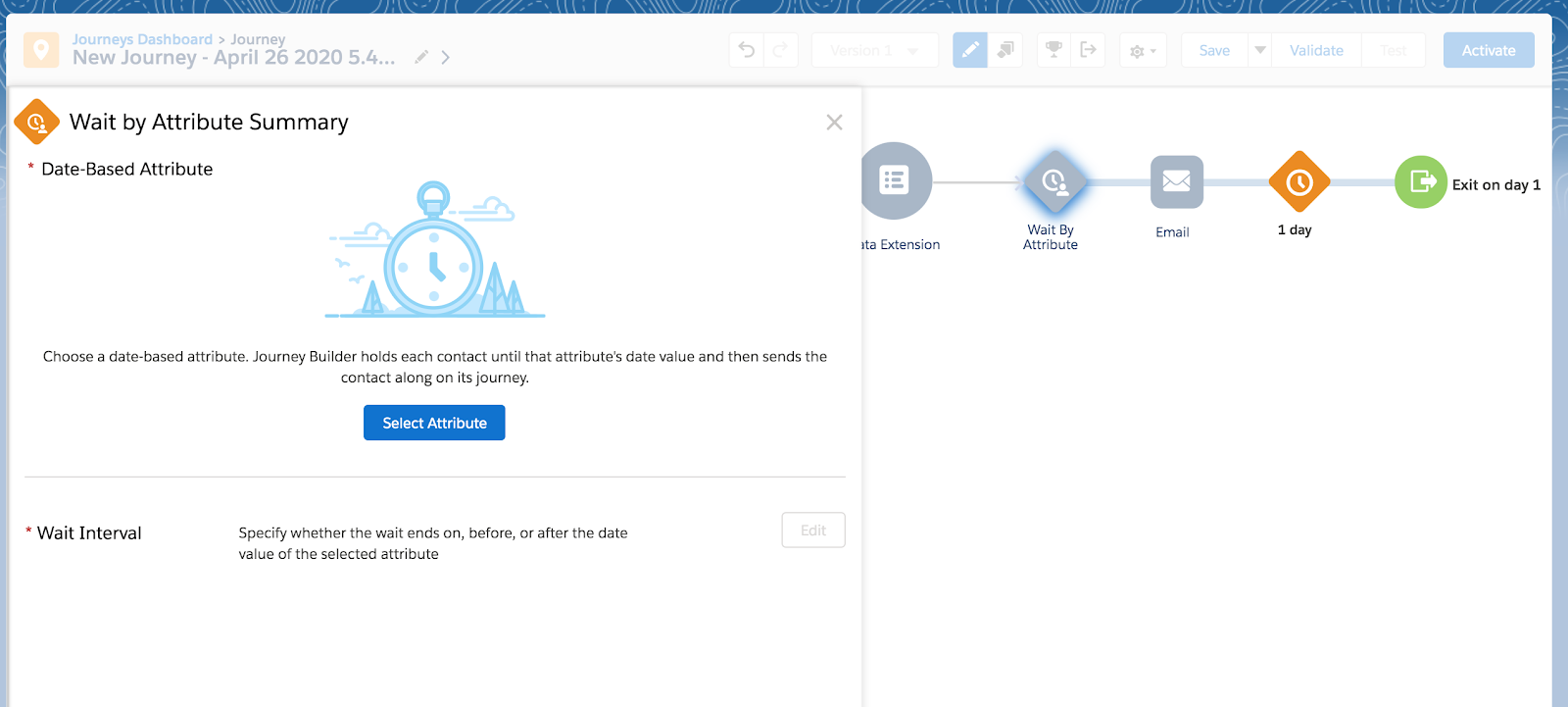
Task: Click the 'Date-Based Attribute' label
Action: click(127, 169)
